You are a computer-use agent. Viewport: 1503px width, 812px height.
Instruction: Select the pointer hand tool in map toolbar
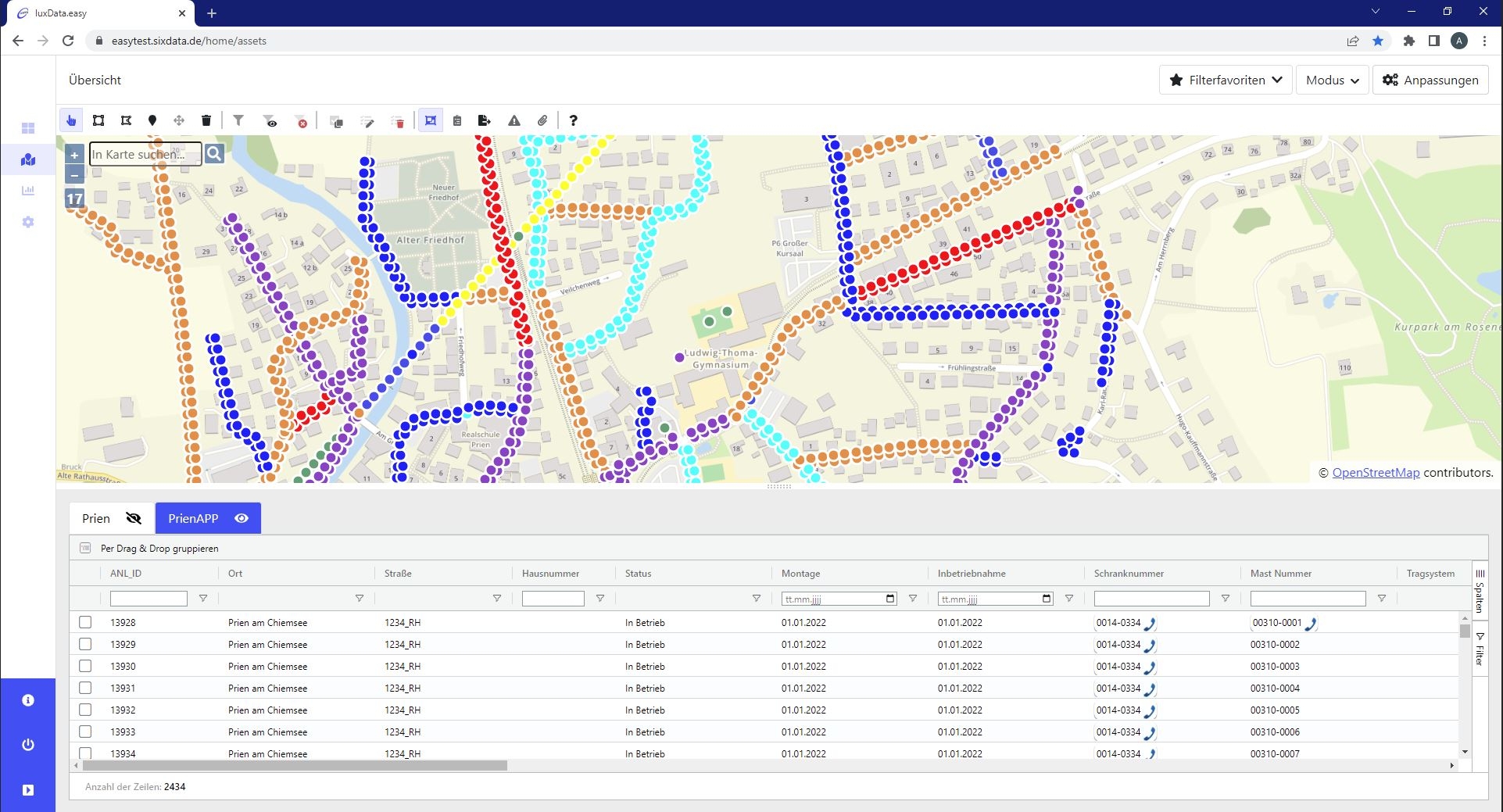71,120
